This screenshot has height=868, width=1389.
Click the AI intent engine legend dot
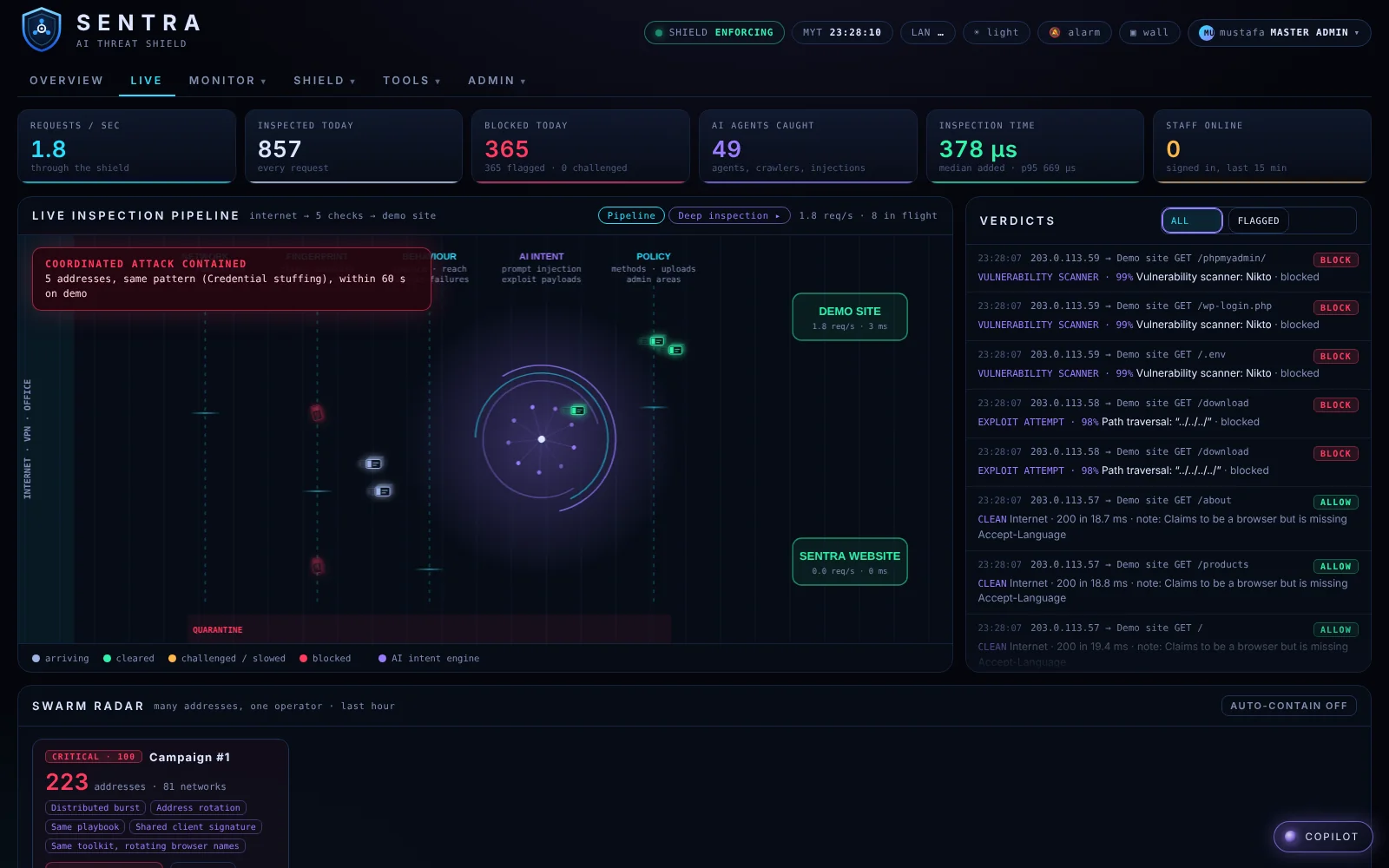click(x=382, y=659)
